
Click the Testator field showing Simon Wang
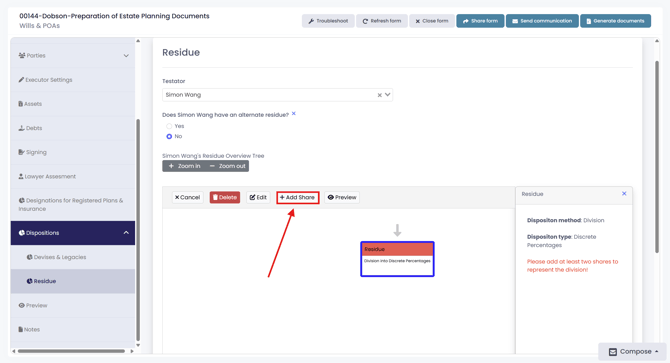point(277,95)
